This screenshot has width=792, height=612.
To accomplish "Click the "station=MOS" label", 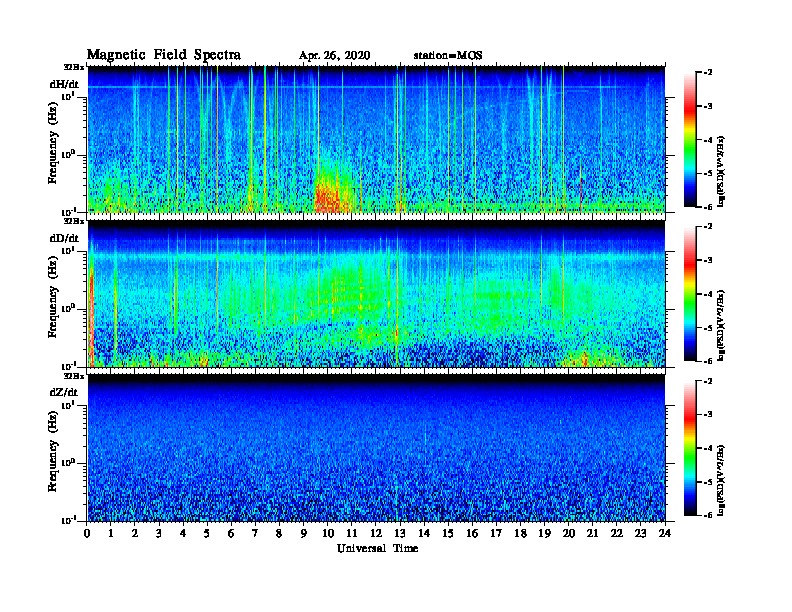I will point(448,56).
